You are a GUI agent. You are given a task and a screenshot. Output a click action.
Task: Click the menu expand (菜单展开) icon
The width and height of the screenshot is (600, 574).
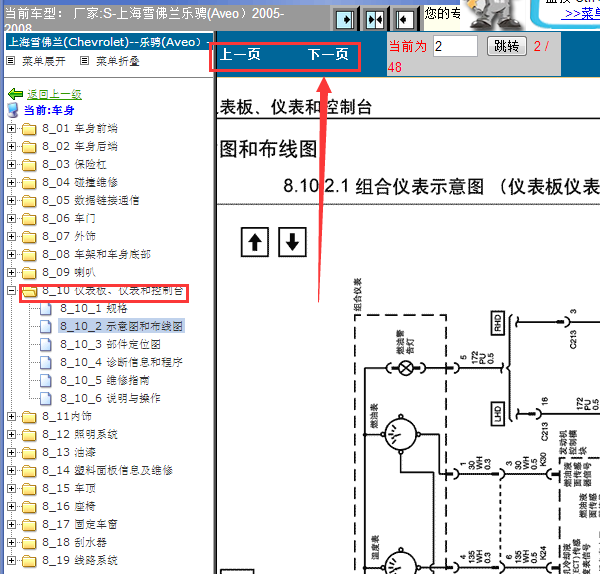pos(11,61)
